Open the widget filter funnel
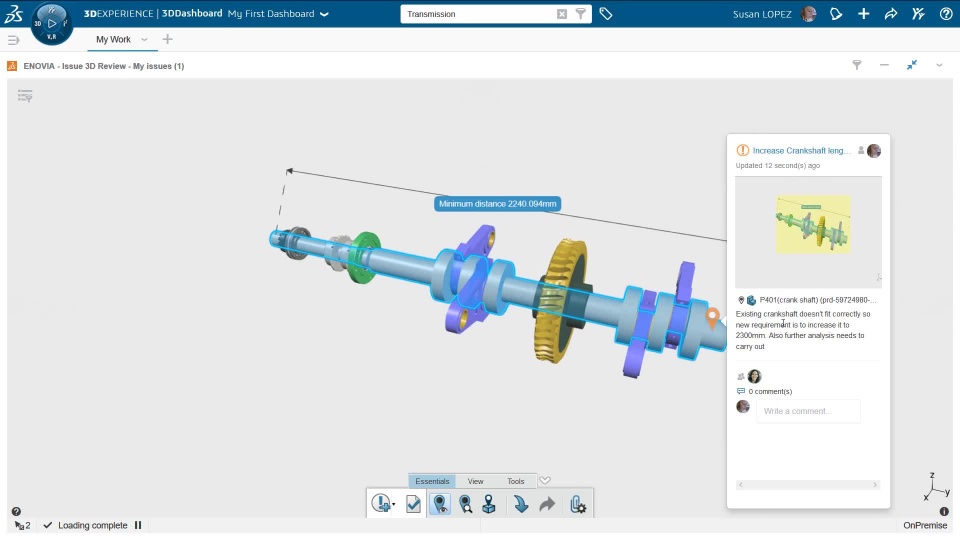Image resolution: width=960 pixels, height=540 pixels. click(x=857, y=65)
